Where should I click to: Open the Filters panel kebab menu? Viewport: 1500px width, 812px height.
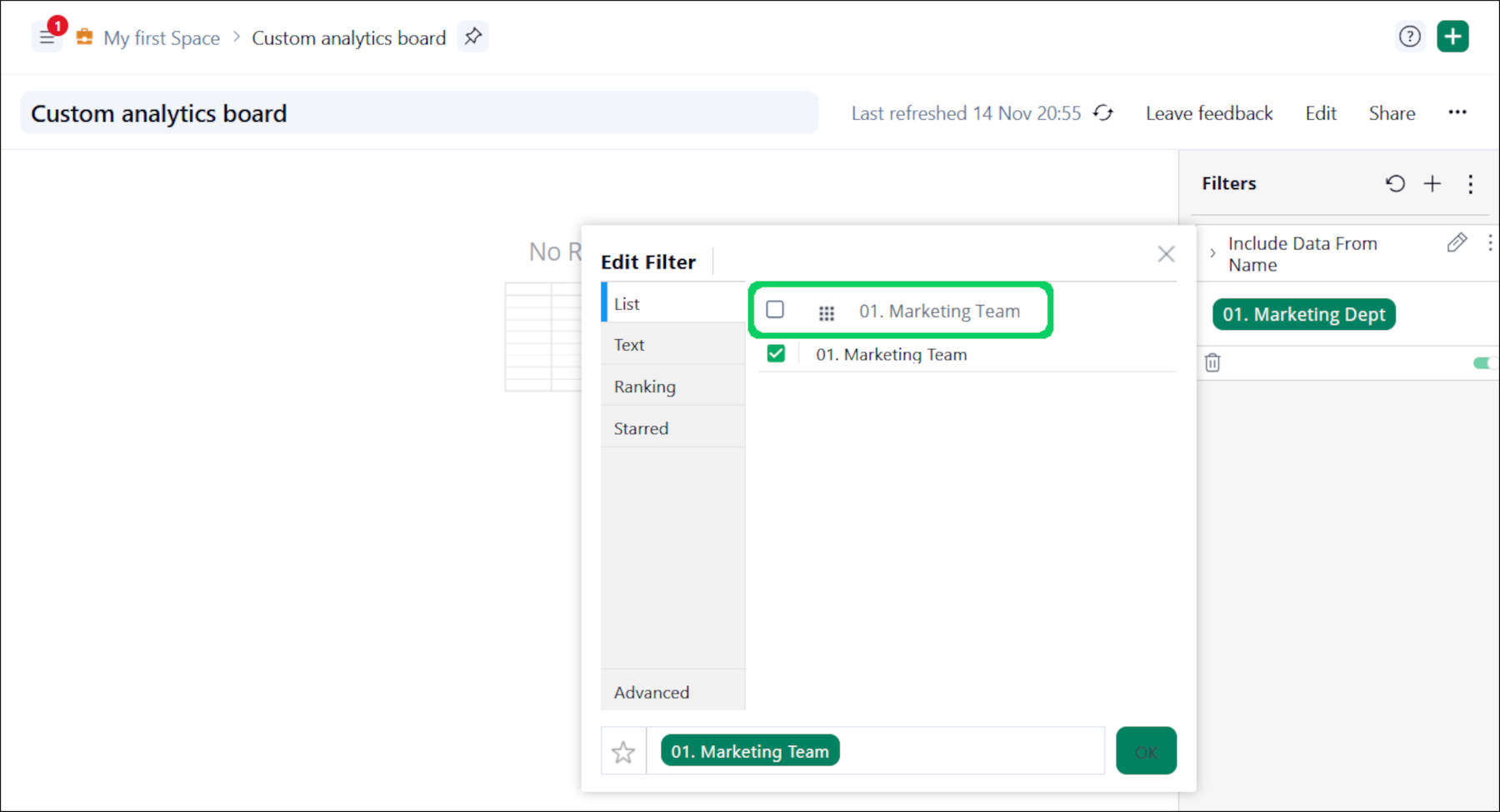click(1471, 183)
